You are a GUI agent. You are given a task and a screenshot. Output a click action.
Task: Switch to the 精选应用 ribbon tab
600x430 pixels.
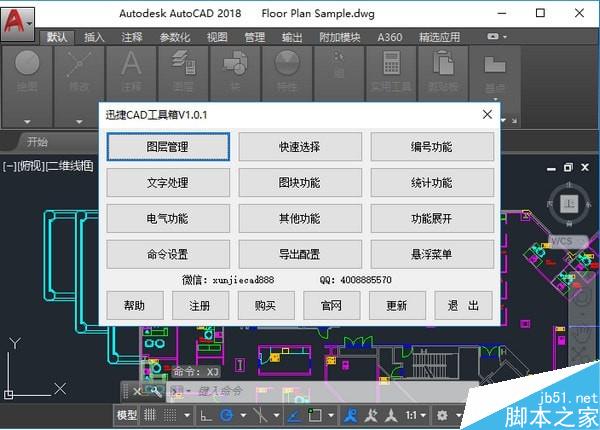tap(439, 37)
